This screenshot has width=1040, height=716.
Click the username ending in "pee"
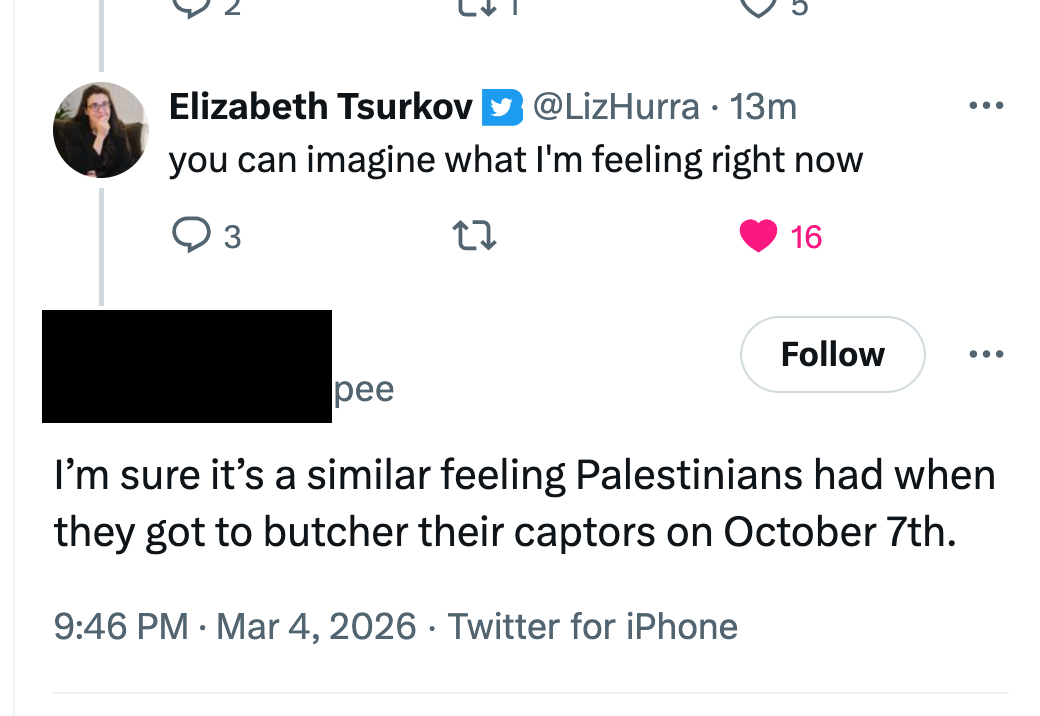(364, 389)
